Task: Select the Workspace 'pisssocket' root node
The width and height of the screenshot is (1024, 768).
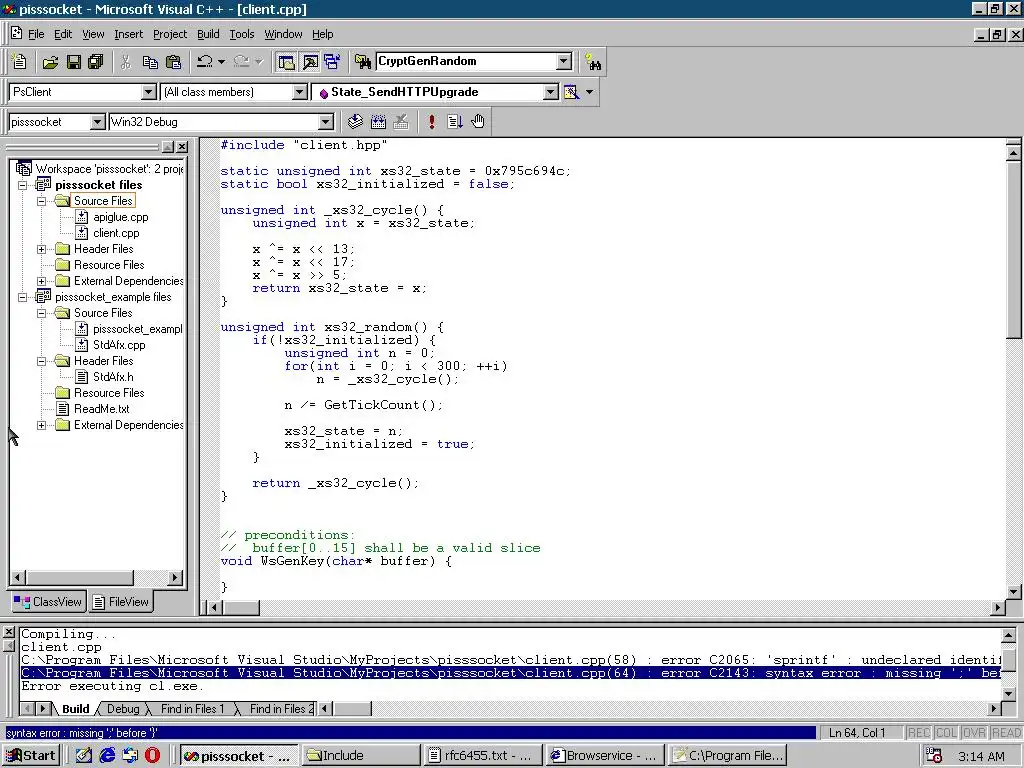Action: point(108,169)
